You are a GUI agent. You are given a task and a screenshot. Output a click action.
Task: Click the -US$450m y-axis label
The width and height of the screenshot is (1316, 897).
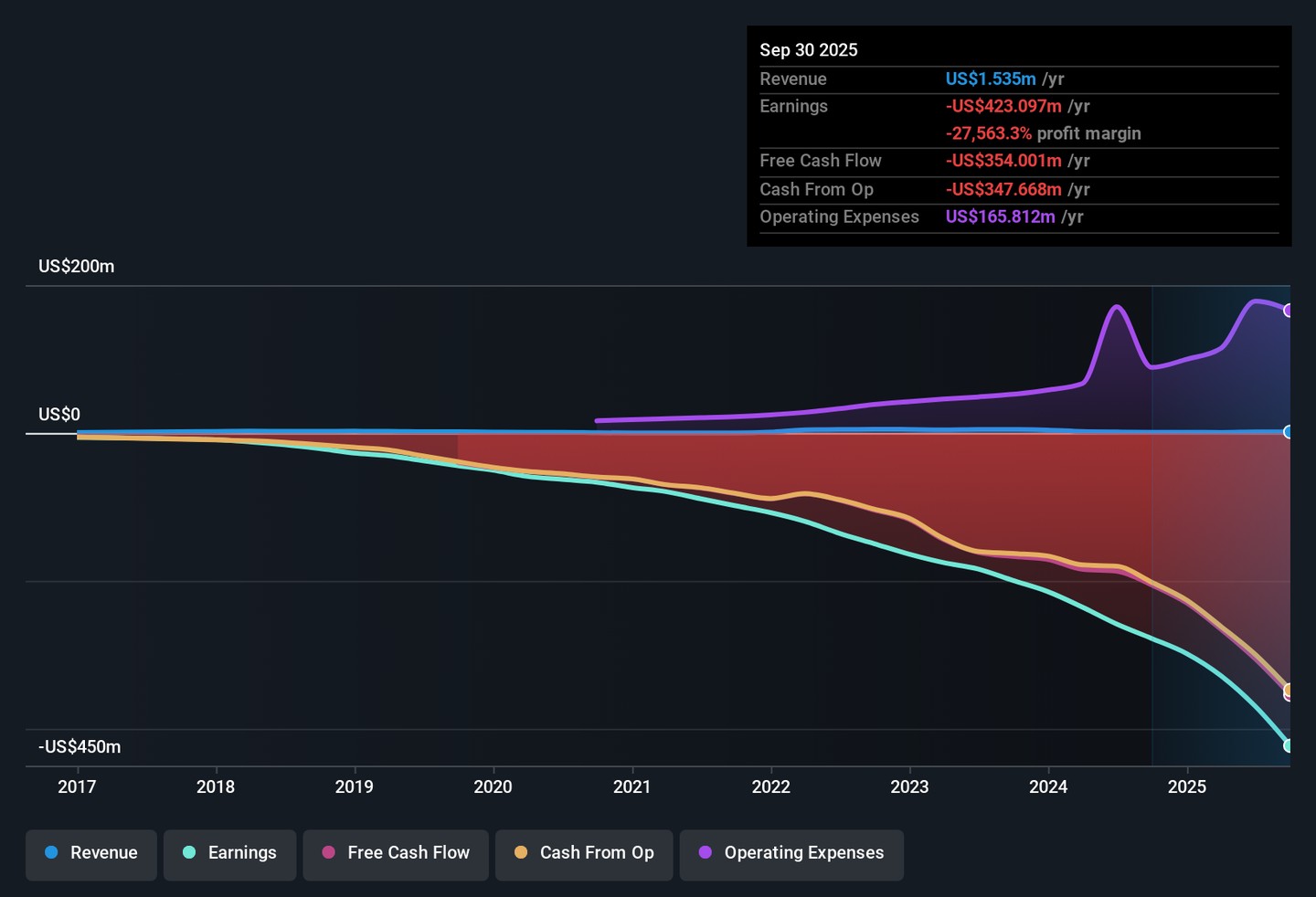click(x=80, y=747)
